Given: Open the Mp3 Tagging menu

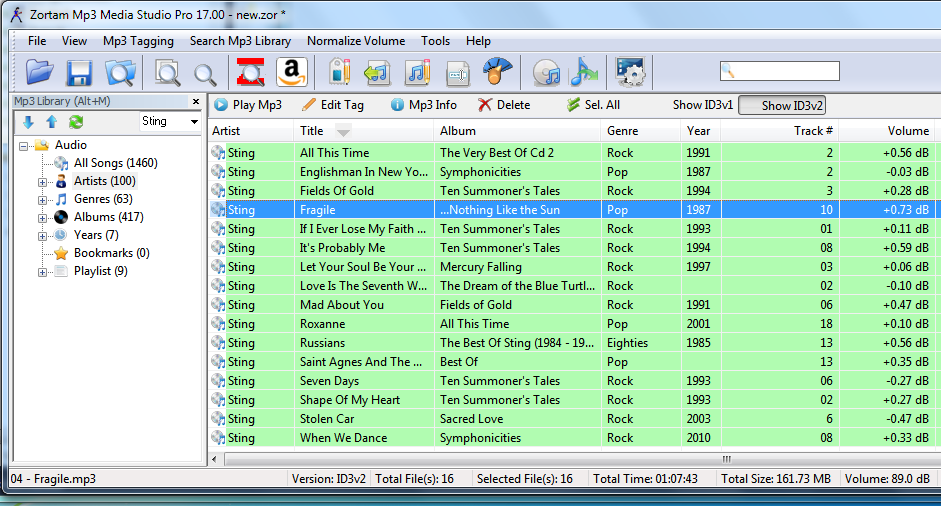Looking at the screenshot, I should tap(139, 41).
